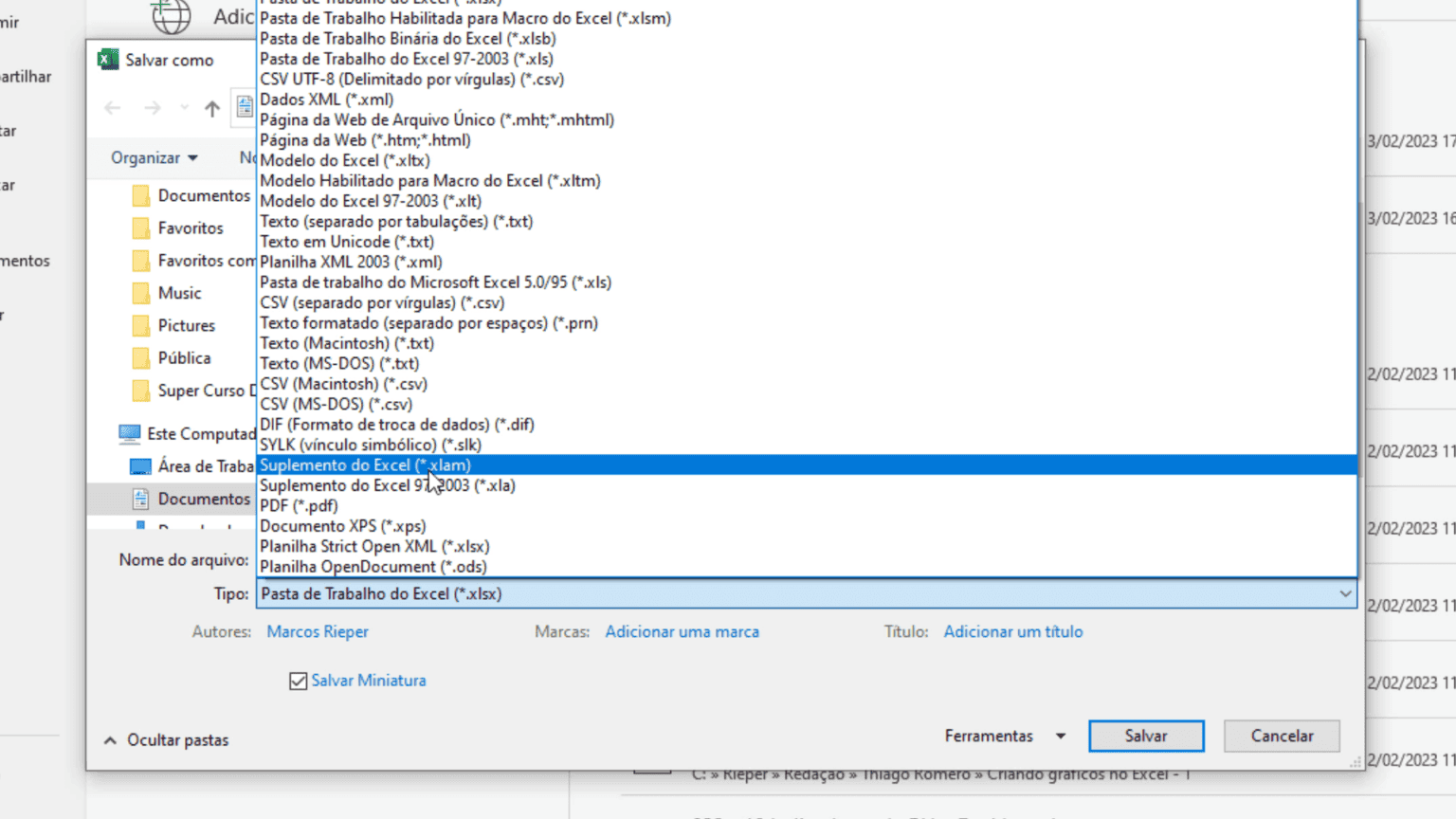Click the up arrow navigation icon

[212, 109]
